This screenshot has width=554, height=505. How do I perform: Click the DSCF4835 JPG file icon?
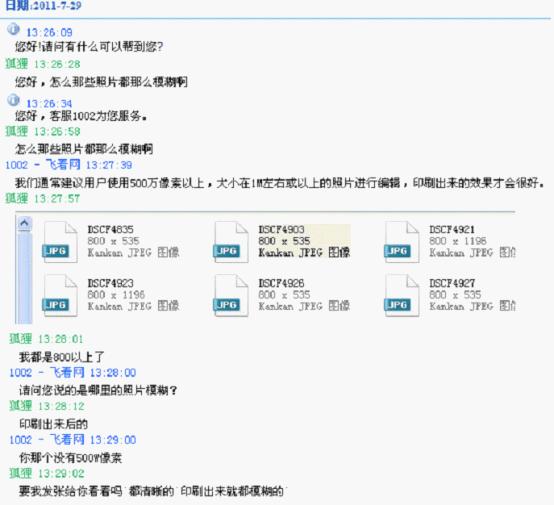pos(60,242)
